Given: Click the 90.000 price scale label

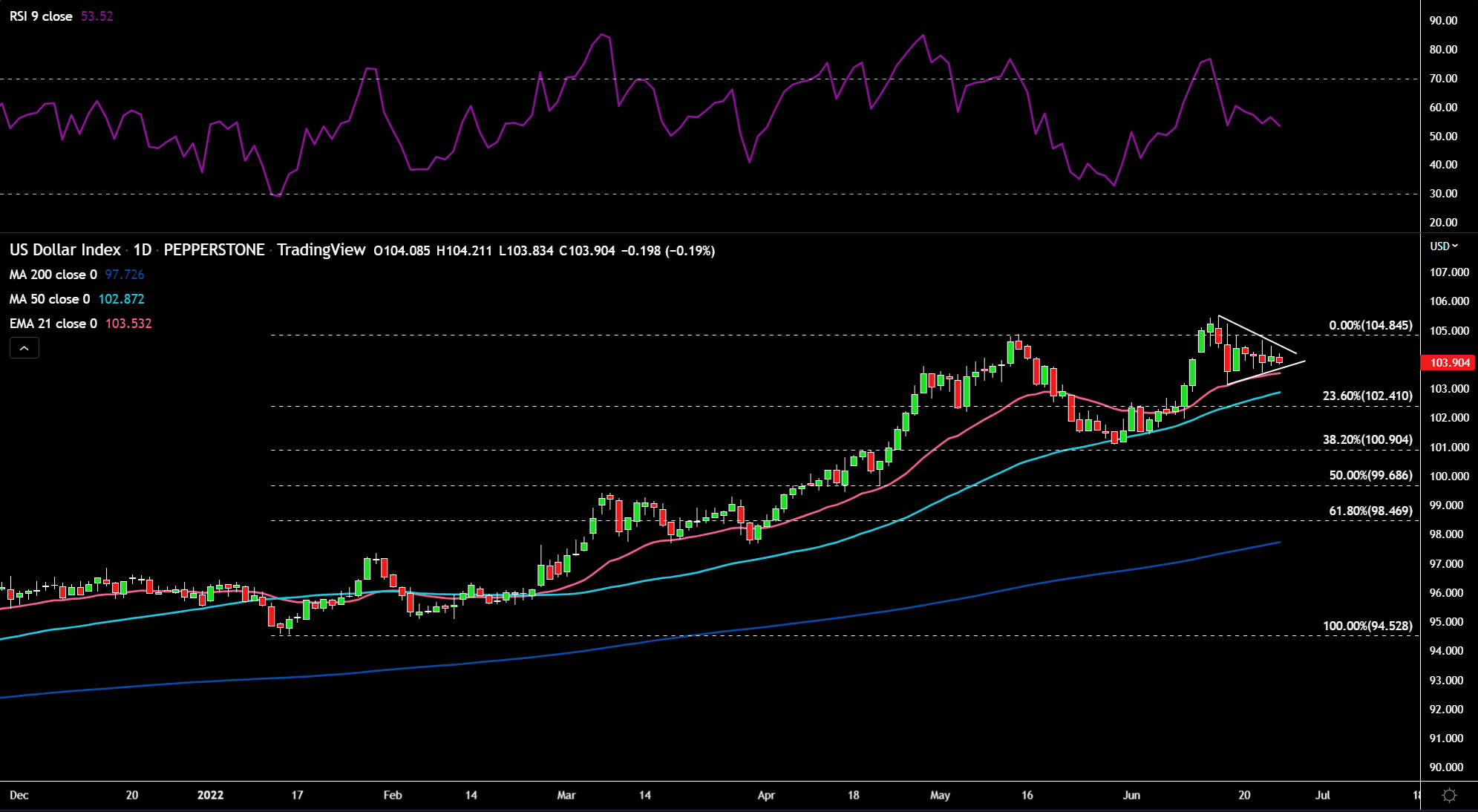Looking at the screenshot, I should (x=1446, y=767).
